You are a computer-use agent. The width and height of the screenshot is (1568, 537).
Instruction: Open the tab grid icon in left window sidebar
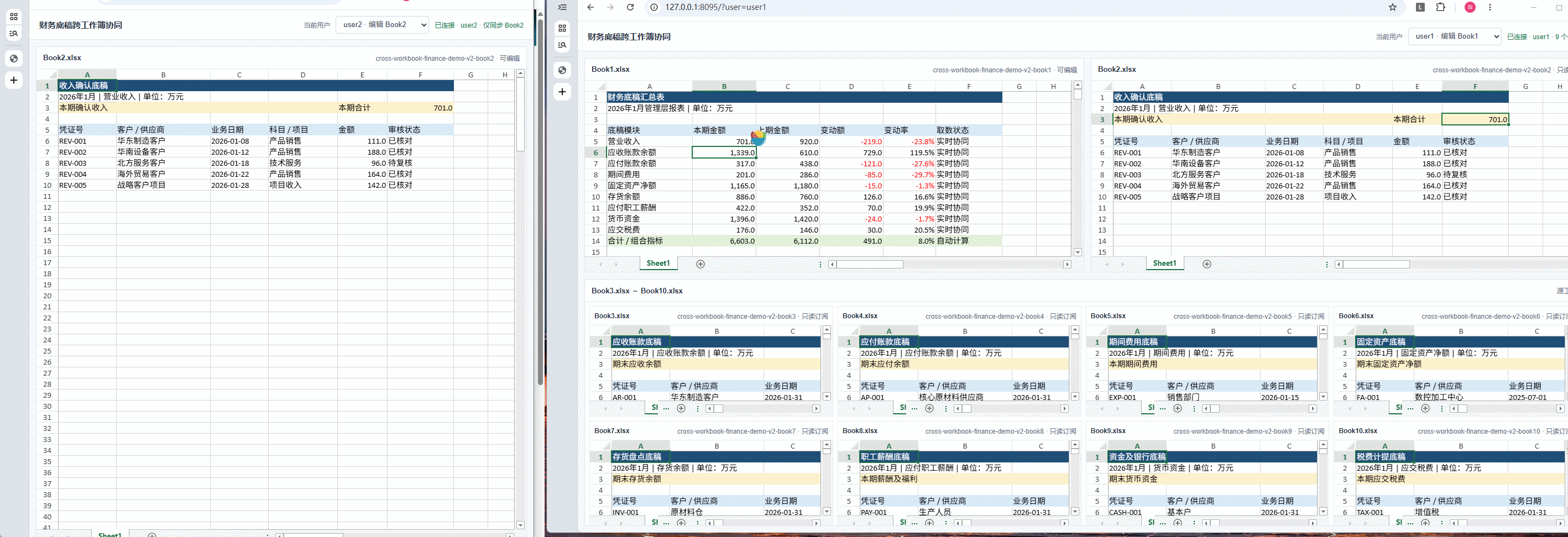click(13, 17)
